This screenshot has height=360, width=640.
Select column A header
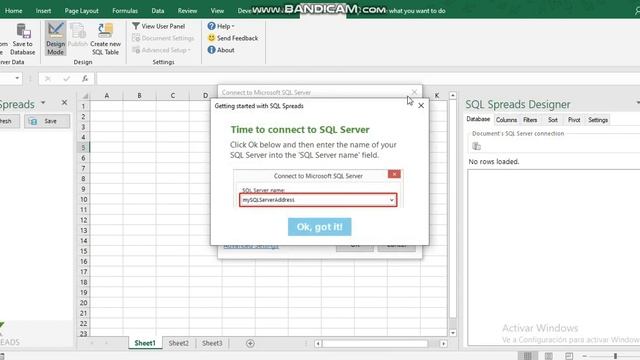[x=107, y=96]
